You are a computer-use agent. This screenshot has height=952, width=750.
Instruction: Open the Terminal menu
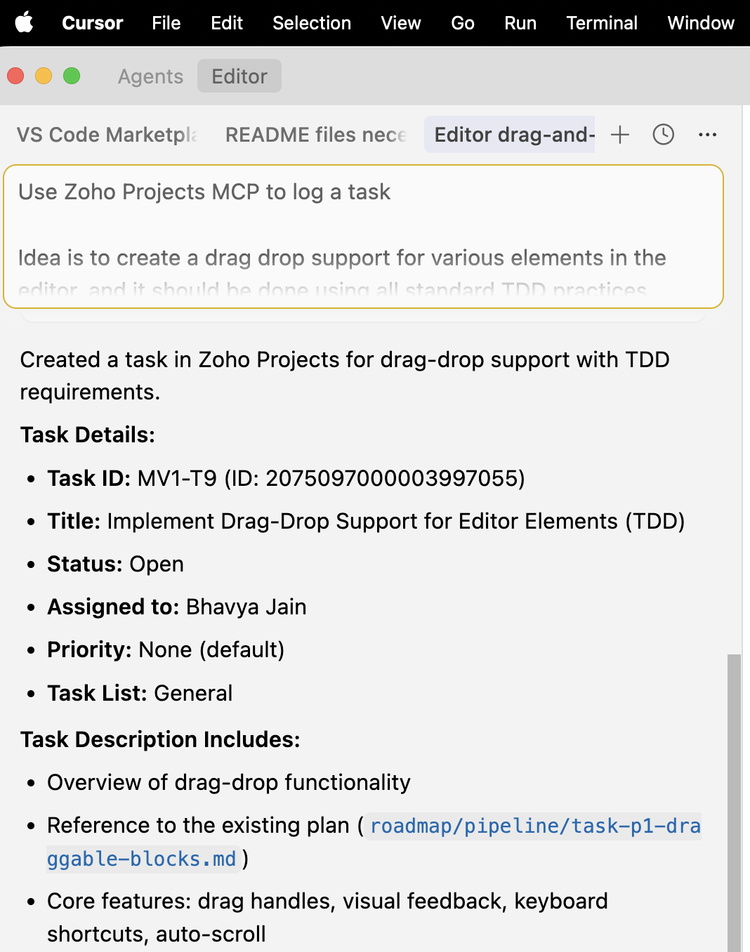point(602,23)
